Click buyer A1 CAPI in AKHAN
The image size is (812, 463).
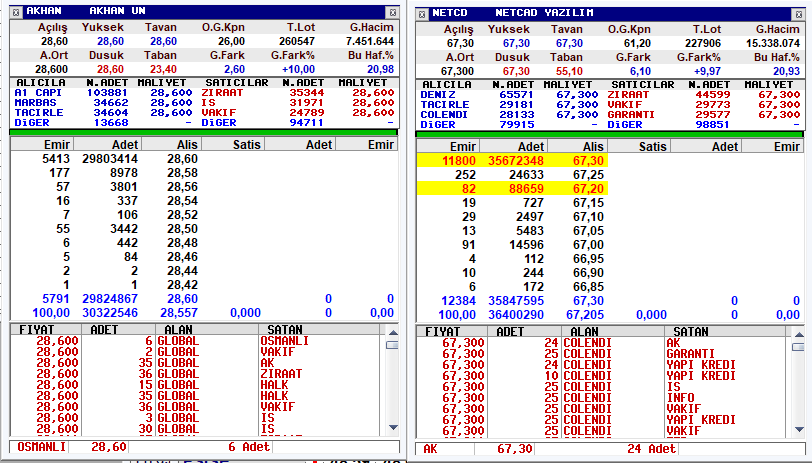(x=38, y=93)
